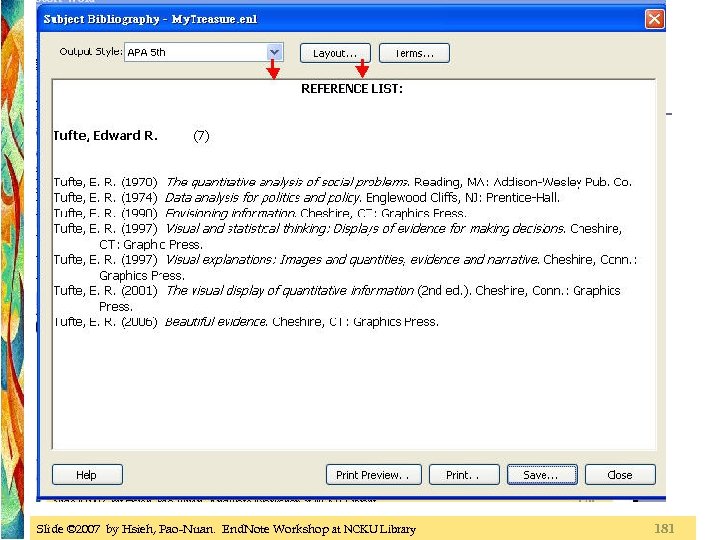Click the Help button
Image resolution: width=720 pixels, height=540 pixels.
[87, 474]
